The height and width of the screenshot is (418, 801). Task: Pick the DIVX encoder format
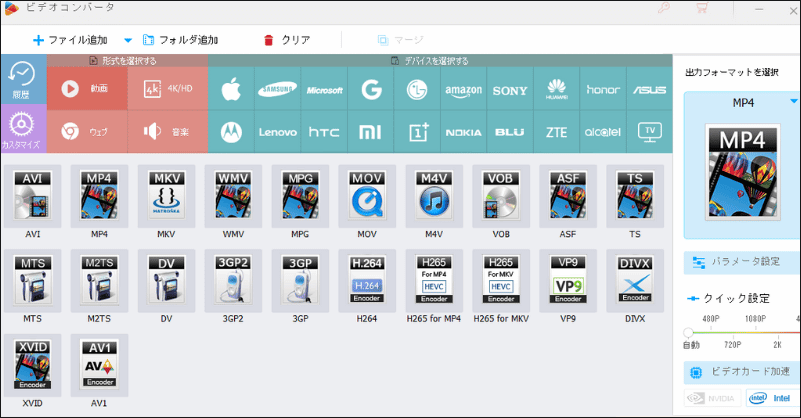tap(635, 281)
